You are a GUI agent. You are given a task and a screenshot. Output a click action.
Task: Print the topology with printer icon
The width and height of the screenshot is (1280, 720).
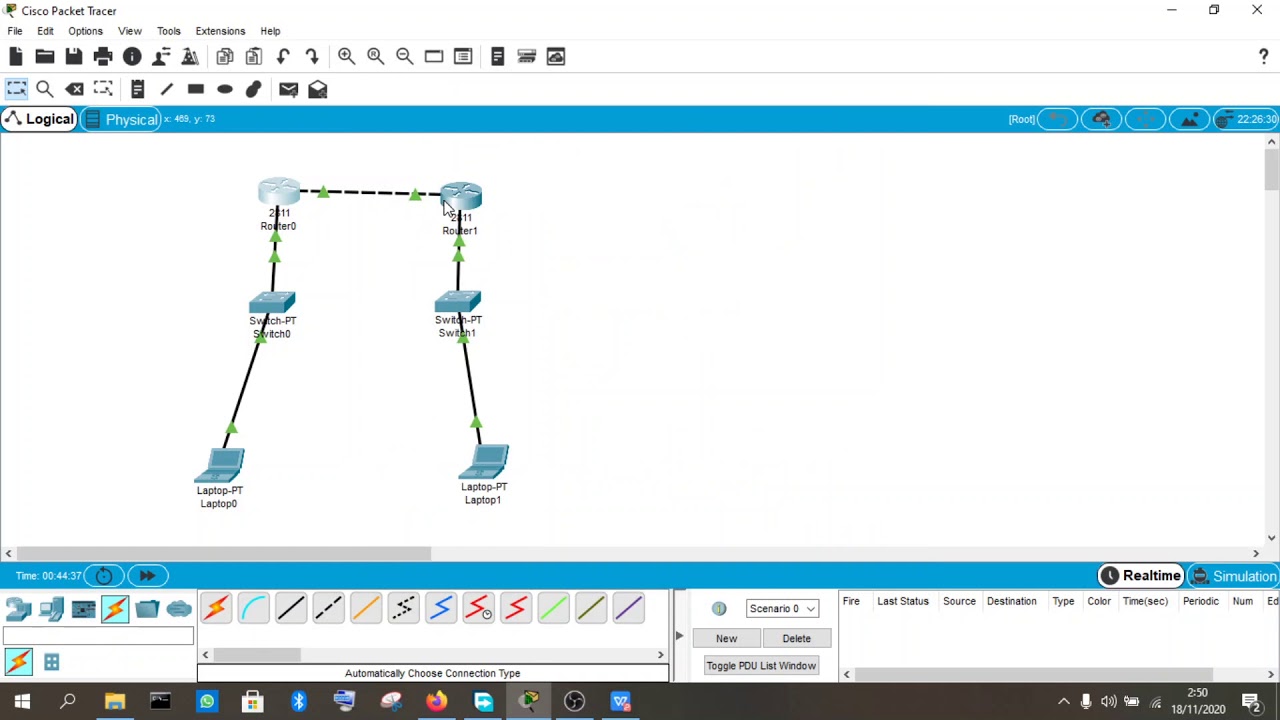[x=103, y=57]
